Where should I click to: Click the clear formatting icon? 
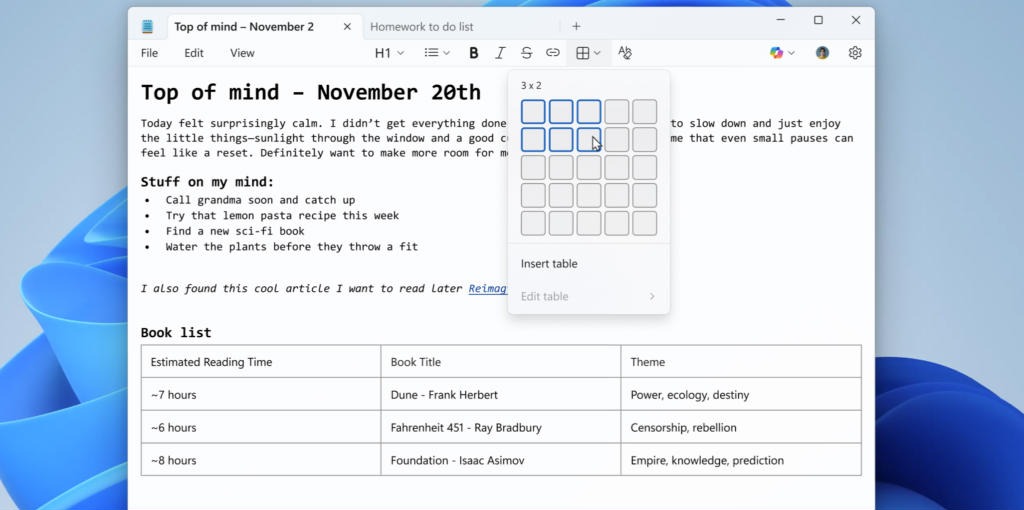pos(625,53)
